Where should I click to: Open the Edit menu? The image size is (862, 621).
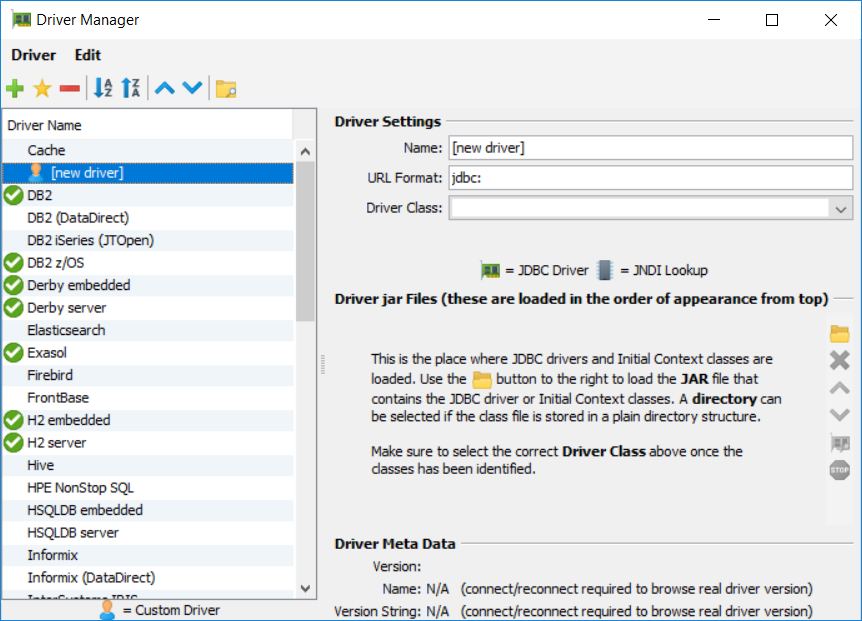tap(88, 55)
